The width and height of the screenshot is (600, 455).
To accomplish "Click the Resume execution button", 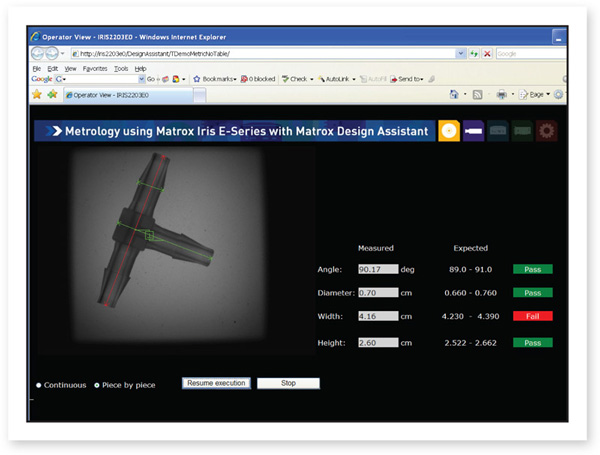I will coord(216,383).
